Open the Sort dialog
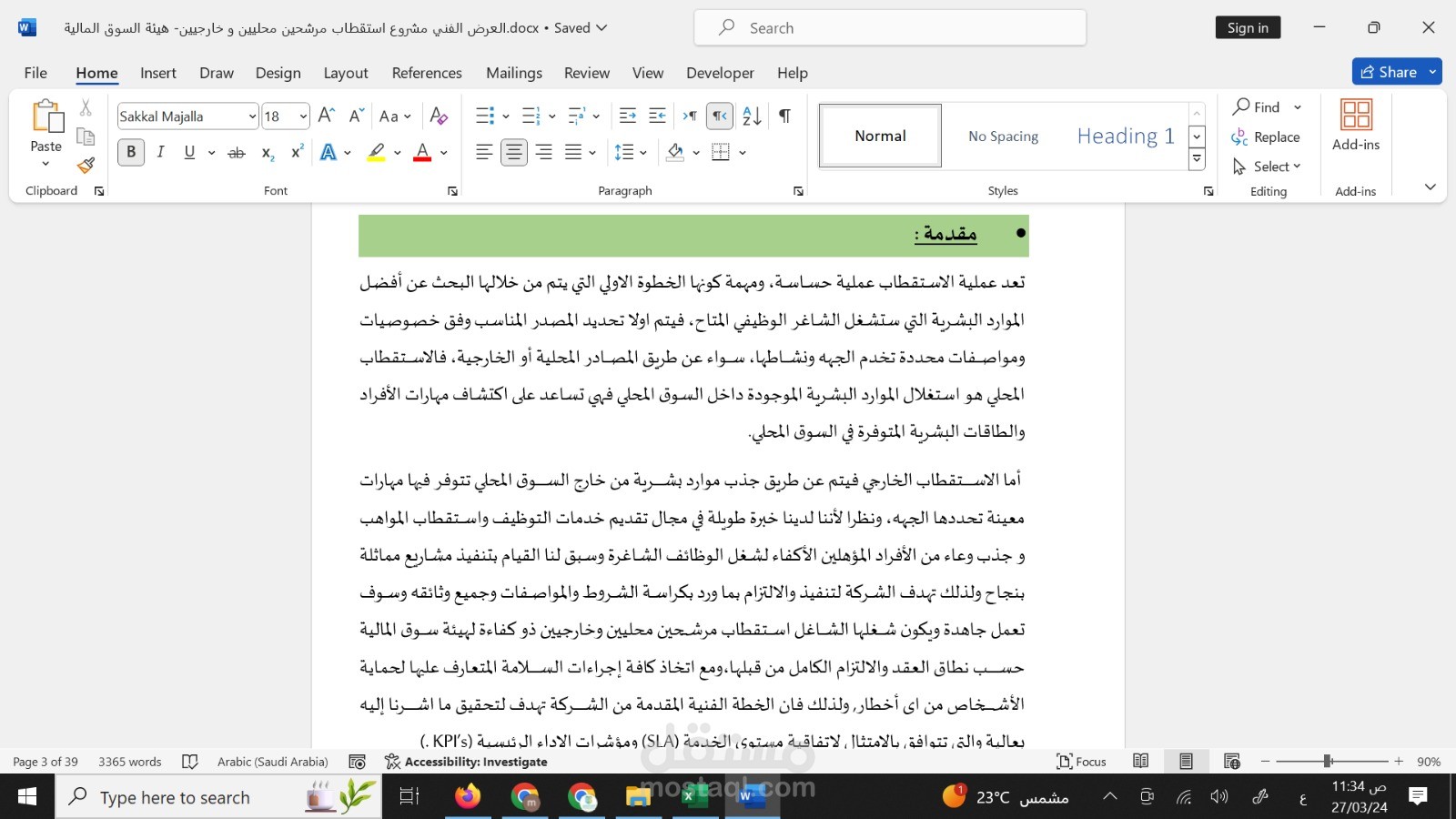Image resolution: width=1456 pixels, height=819 pixels. (x=750, y=116)
